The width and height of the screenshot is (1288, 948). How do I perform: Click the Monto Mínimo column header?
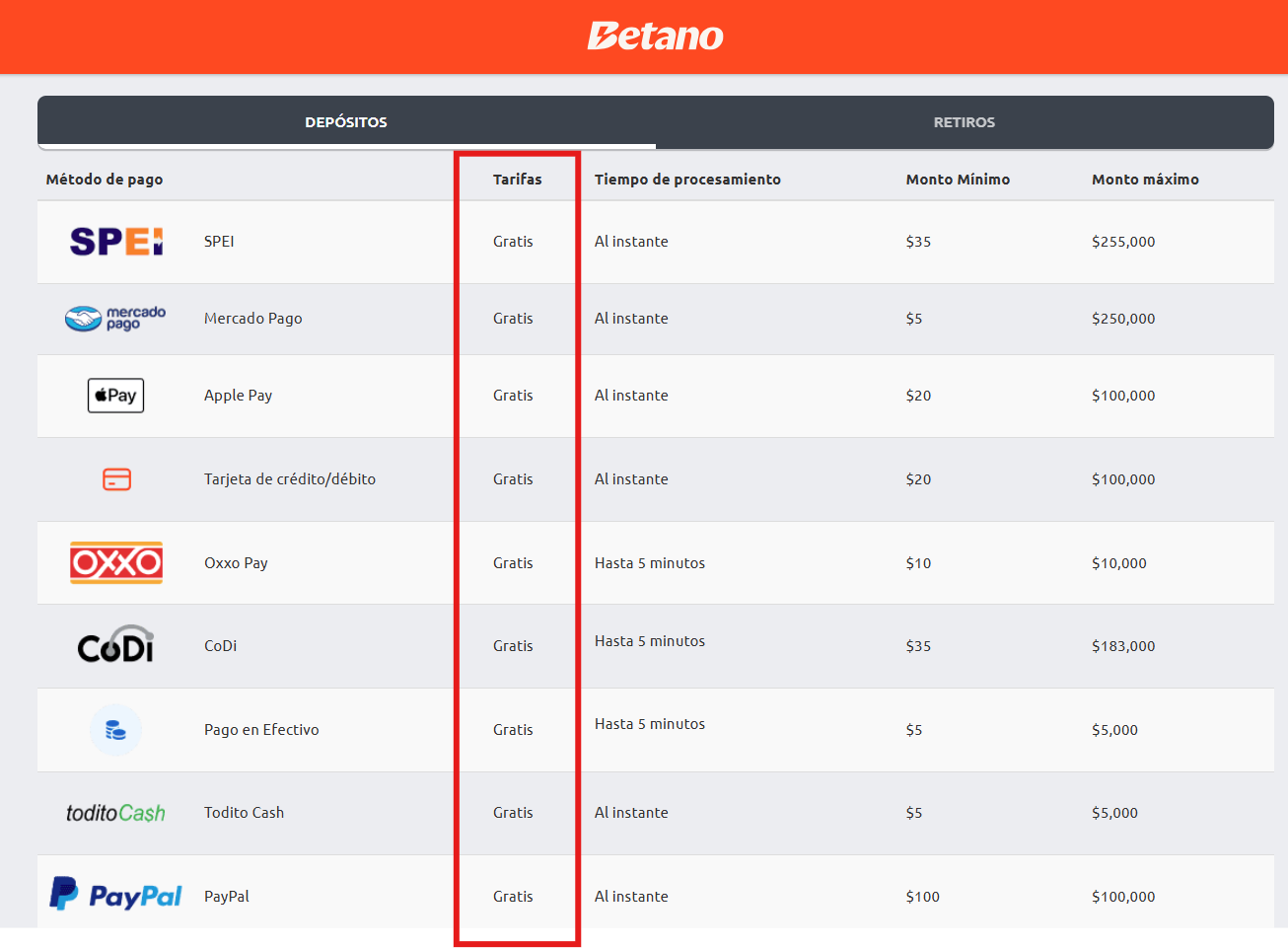tap(958, 180)
